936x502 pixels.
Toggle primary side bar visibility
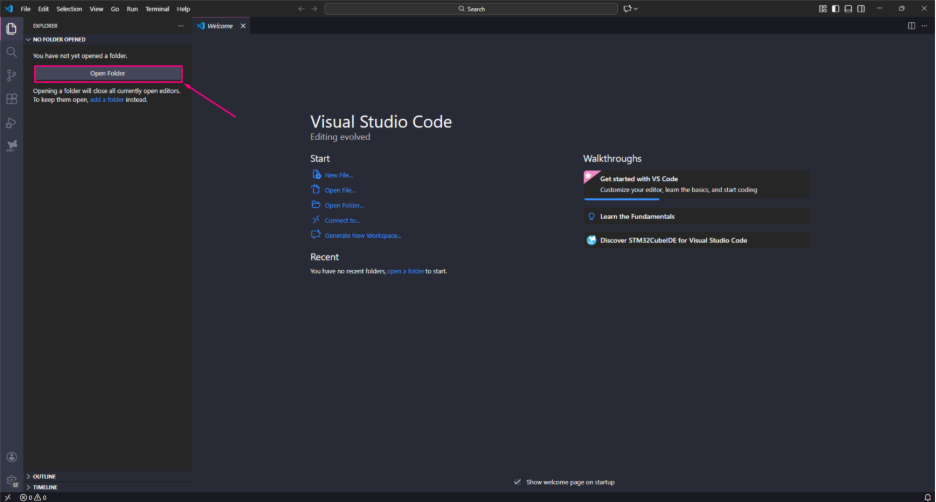835,8
